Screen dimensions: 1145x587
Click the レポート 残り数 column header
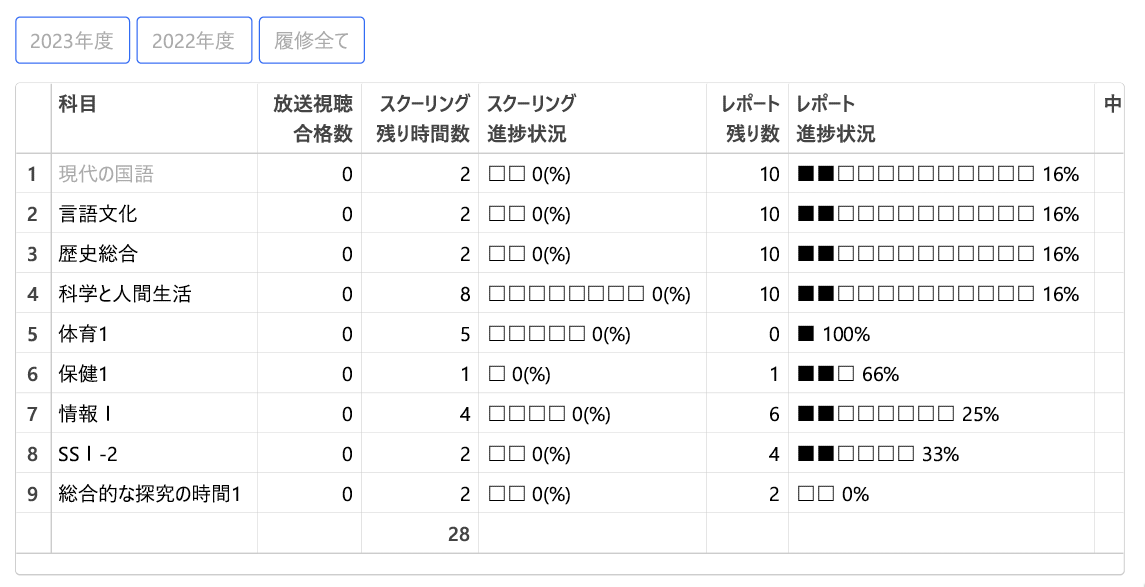751,118
